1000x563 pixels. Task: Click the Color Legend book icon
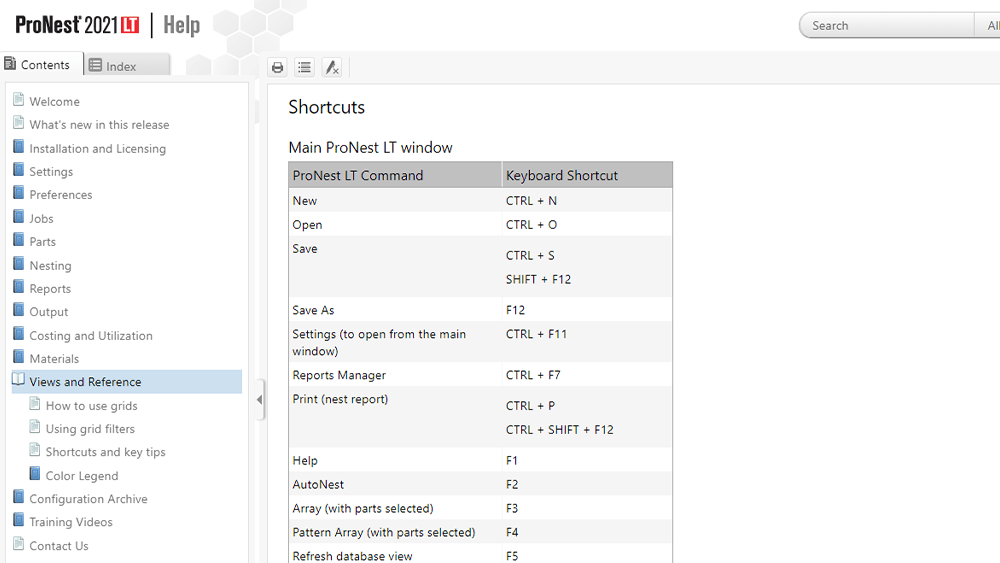coord(35,475)
